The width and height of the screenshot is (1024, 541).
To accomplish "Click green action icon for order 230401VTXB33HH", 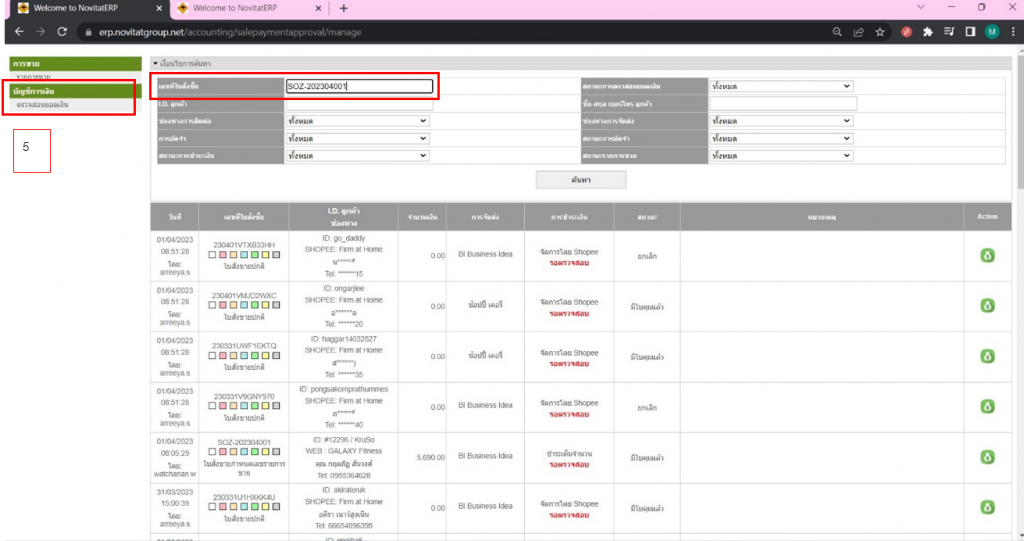I will [987, 255].
